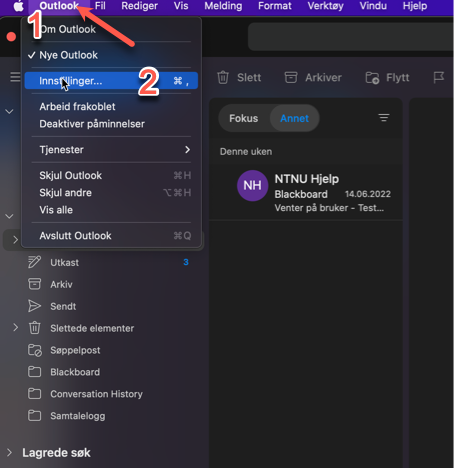Switch to the Annet tab

294,118
